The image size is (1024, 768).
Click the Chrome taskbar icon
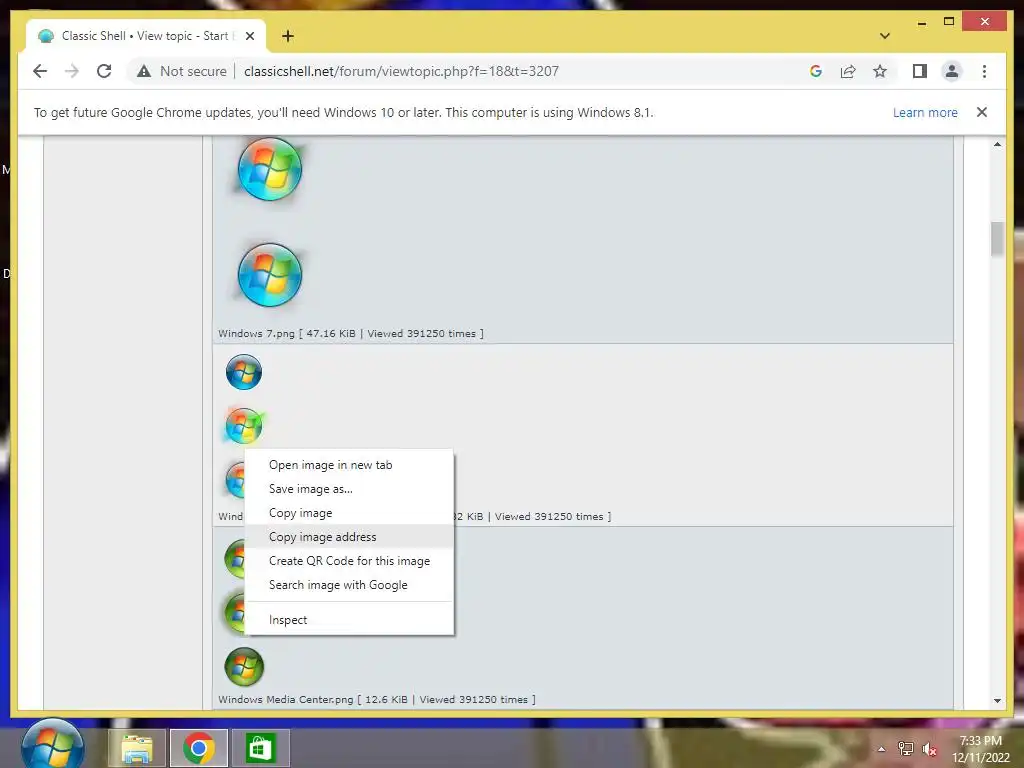199,748
